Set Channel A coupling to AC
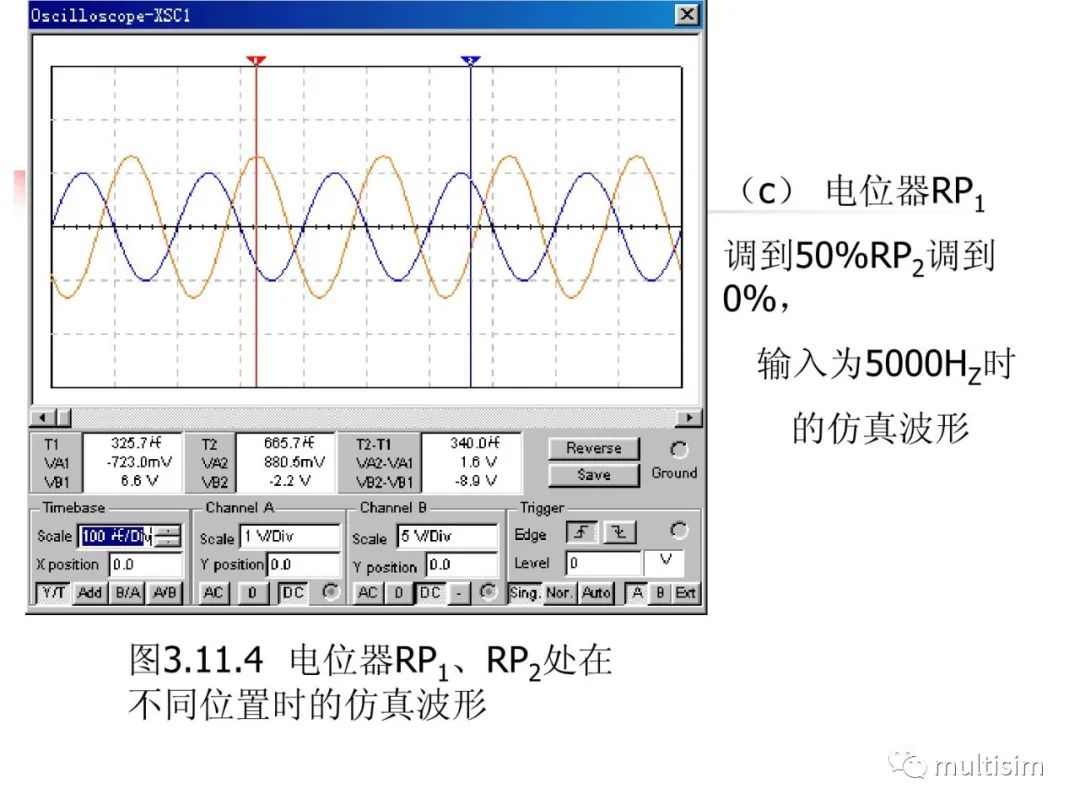This screenshot has height=810, width=1080. [211, 592]
